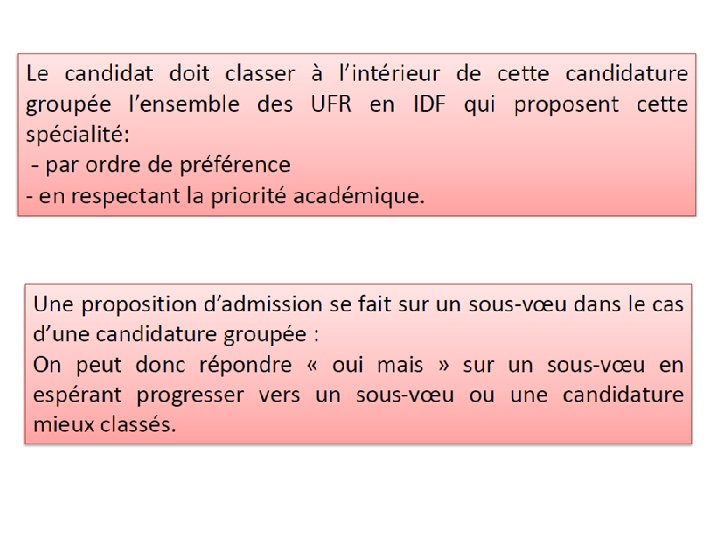Click the word 'espérant' in the lower box
This screenshot has height=540, width=720.
(x=77, y=396)
